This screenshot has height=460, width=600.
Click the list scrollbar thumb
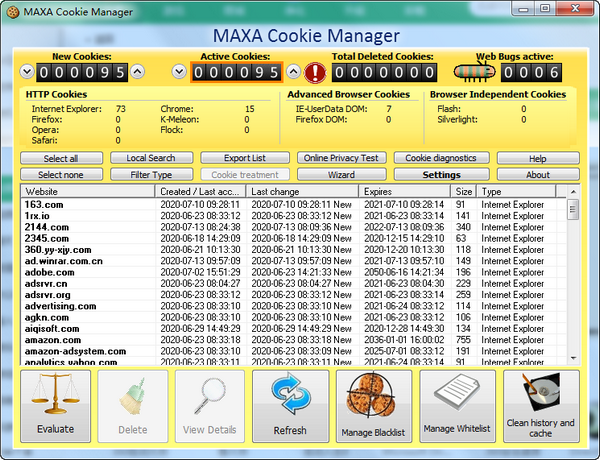[x=573, y=209]
